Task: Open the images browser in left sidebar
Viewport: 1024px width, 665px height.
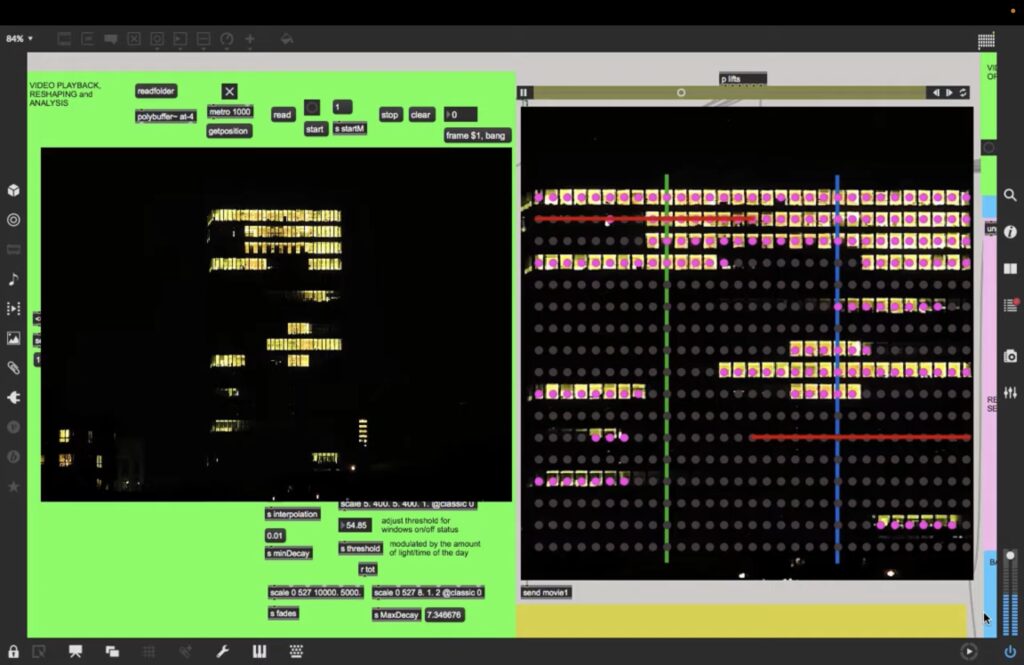Action: pos(14,338)
